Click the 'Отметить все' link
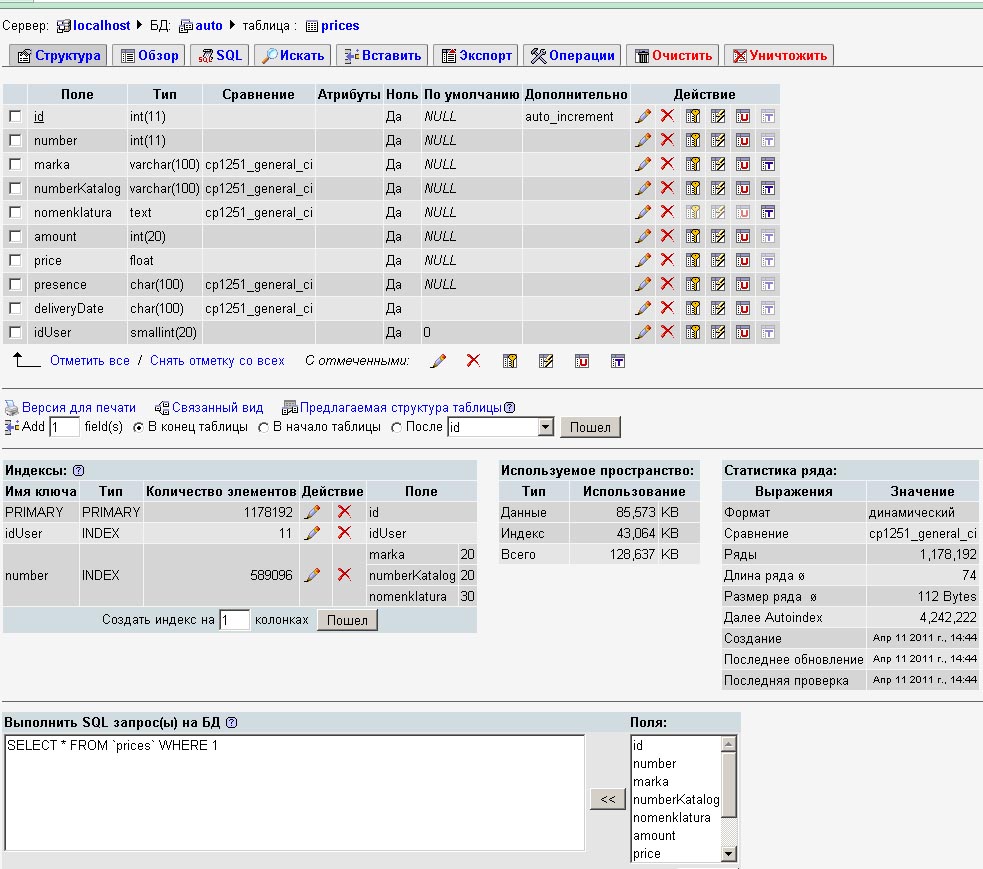This screenshot has height=869, width=983. click(x=90, y=361)
